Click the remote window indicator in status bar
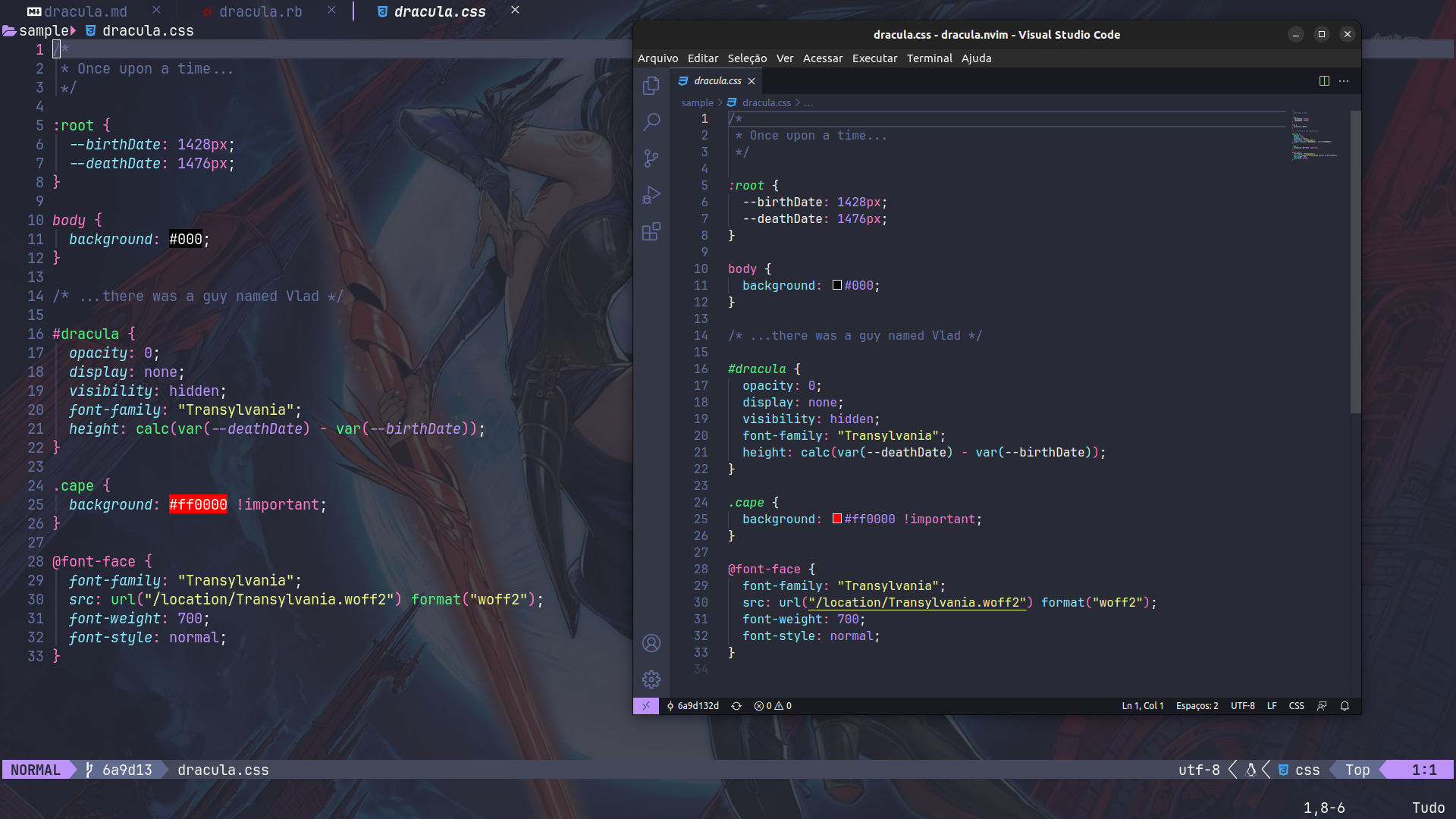The image size is (1456, 819). (x=646, y=706)
